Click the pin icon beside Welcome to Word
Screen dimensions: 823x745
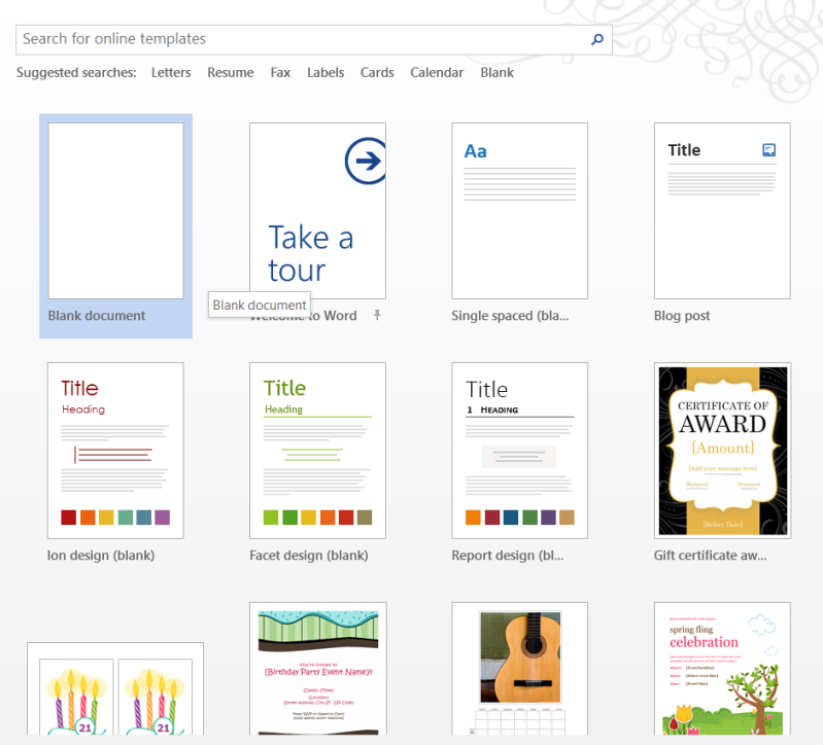[377, 315]
